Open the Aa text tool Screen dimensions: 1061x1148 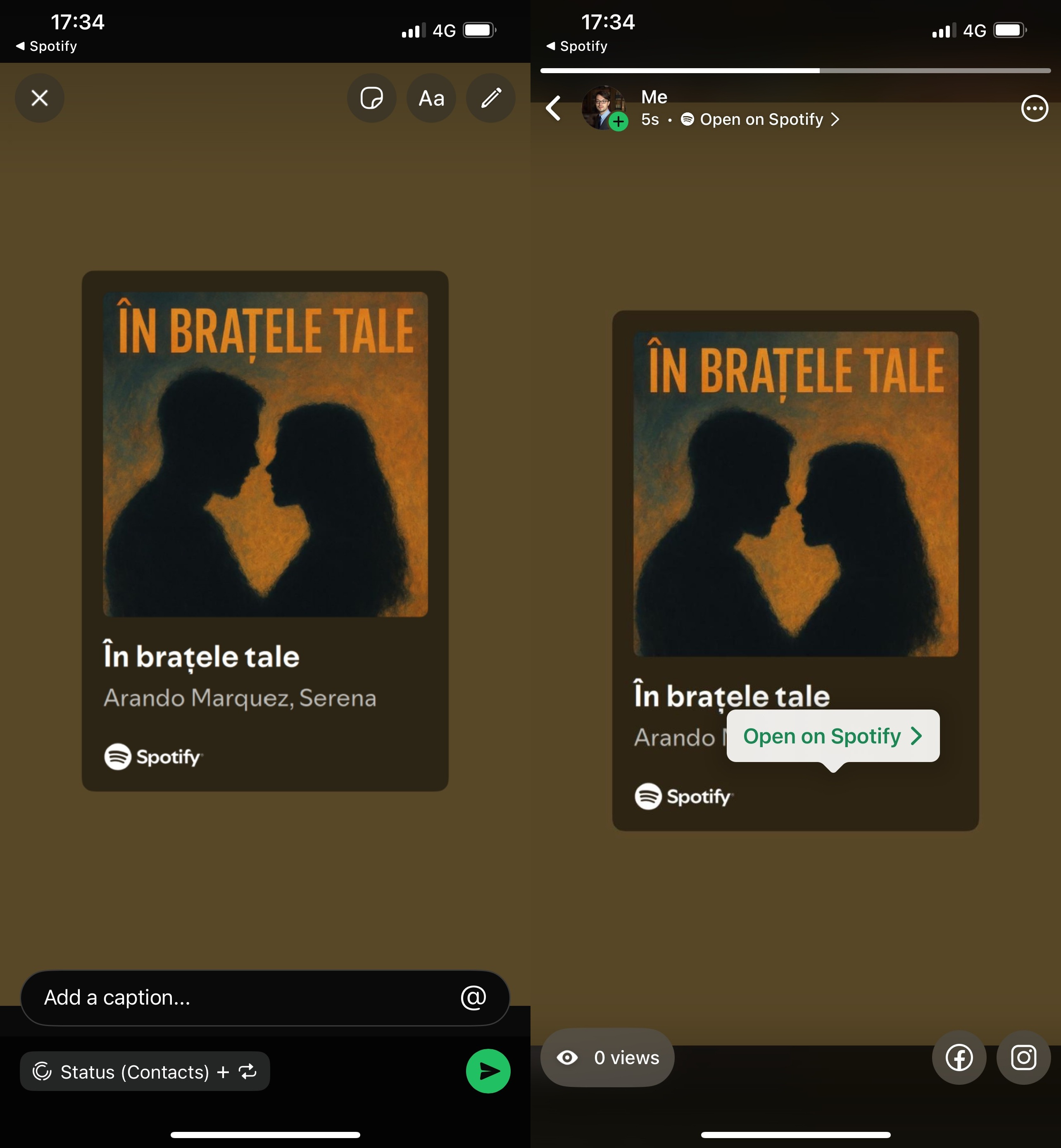pyautogui.click(x=431, y=98)
